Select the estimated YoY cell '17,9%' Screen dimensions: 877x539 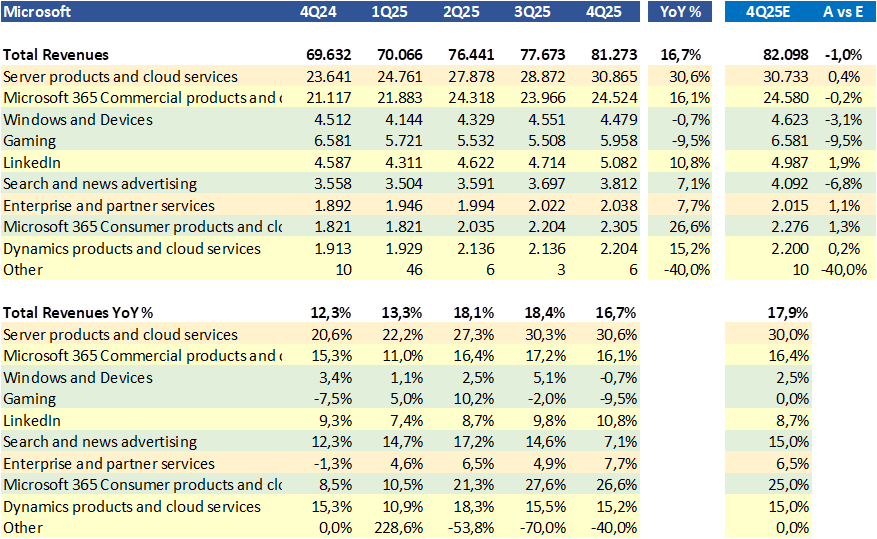click(x=788, y=313)
